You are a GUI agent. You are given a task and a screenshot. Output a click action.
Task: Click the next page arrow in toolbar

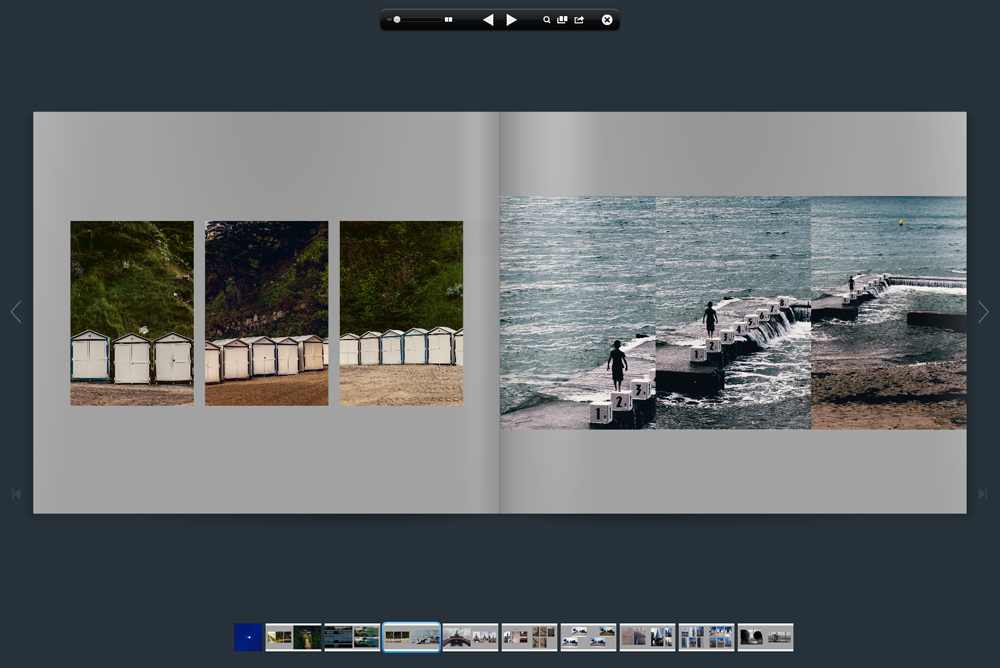point(511,20)
